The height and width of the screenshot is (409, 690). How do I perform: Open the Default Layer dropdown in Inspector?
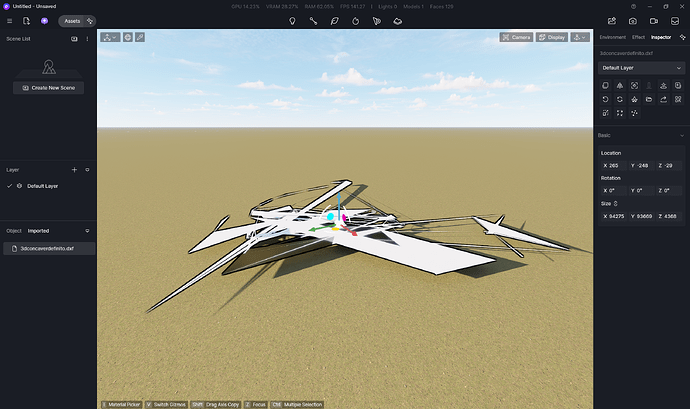[640, 68]
